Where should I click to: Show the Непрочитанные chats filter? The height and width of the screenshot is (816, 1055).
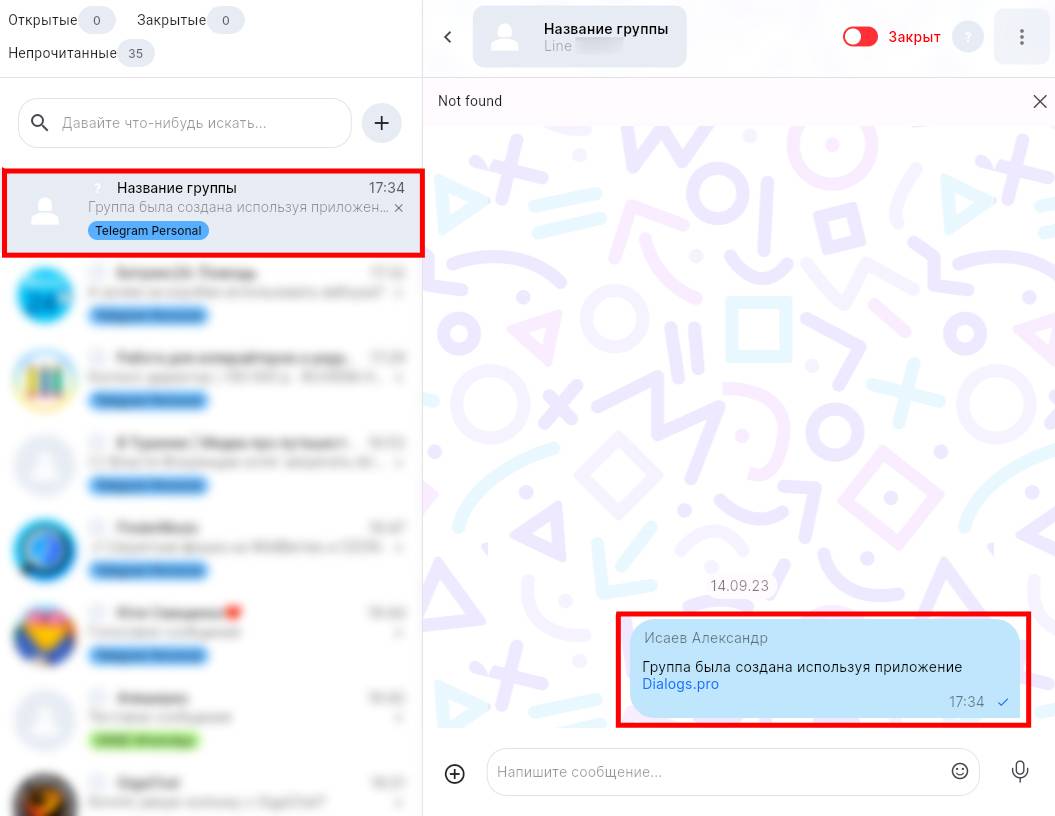80,53
